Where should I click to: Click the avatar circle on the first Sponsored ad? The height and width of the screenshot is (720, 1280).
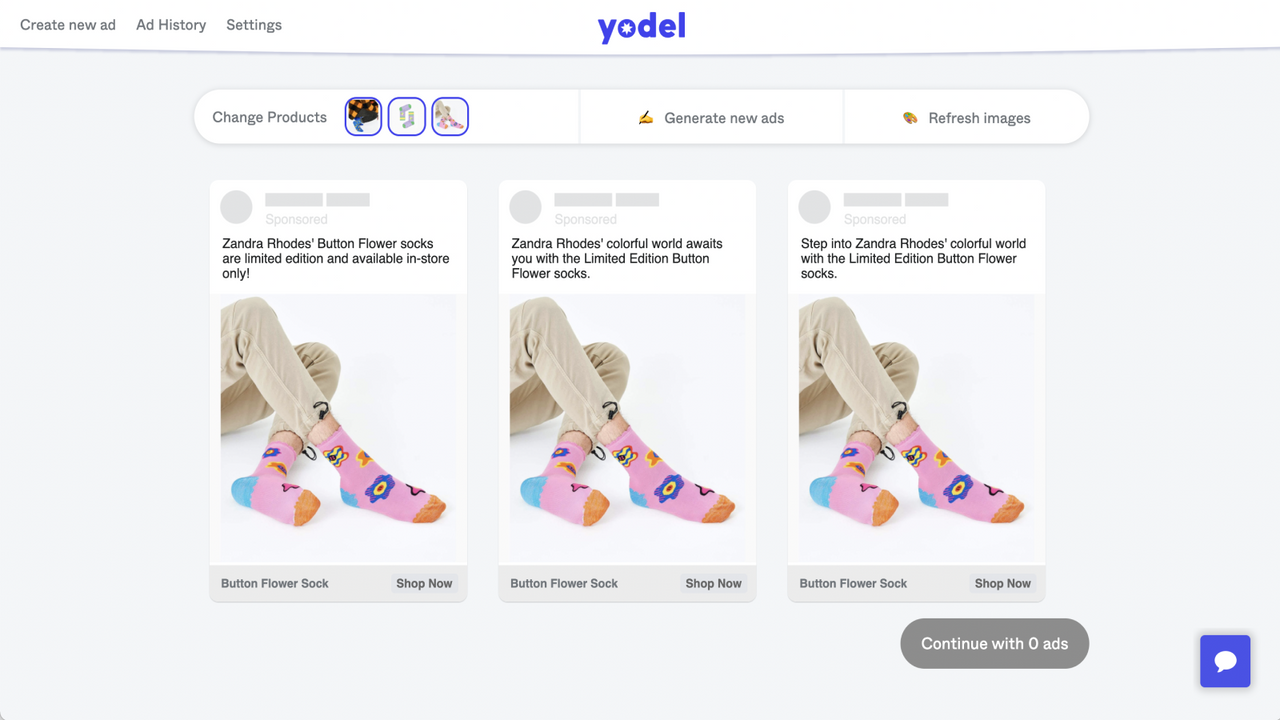click(236, 207)
